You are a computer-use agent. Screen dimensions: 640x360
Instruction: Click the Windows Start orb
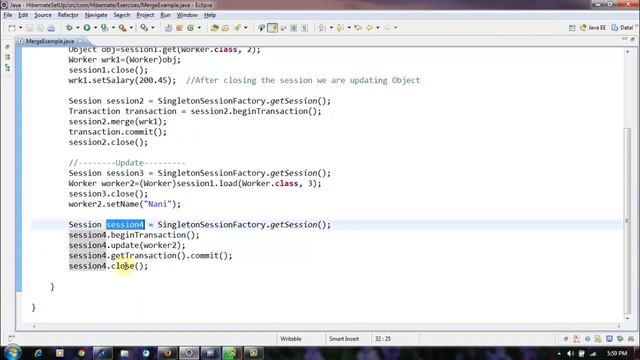(12, 352)
